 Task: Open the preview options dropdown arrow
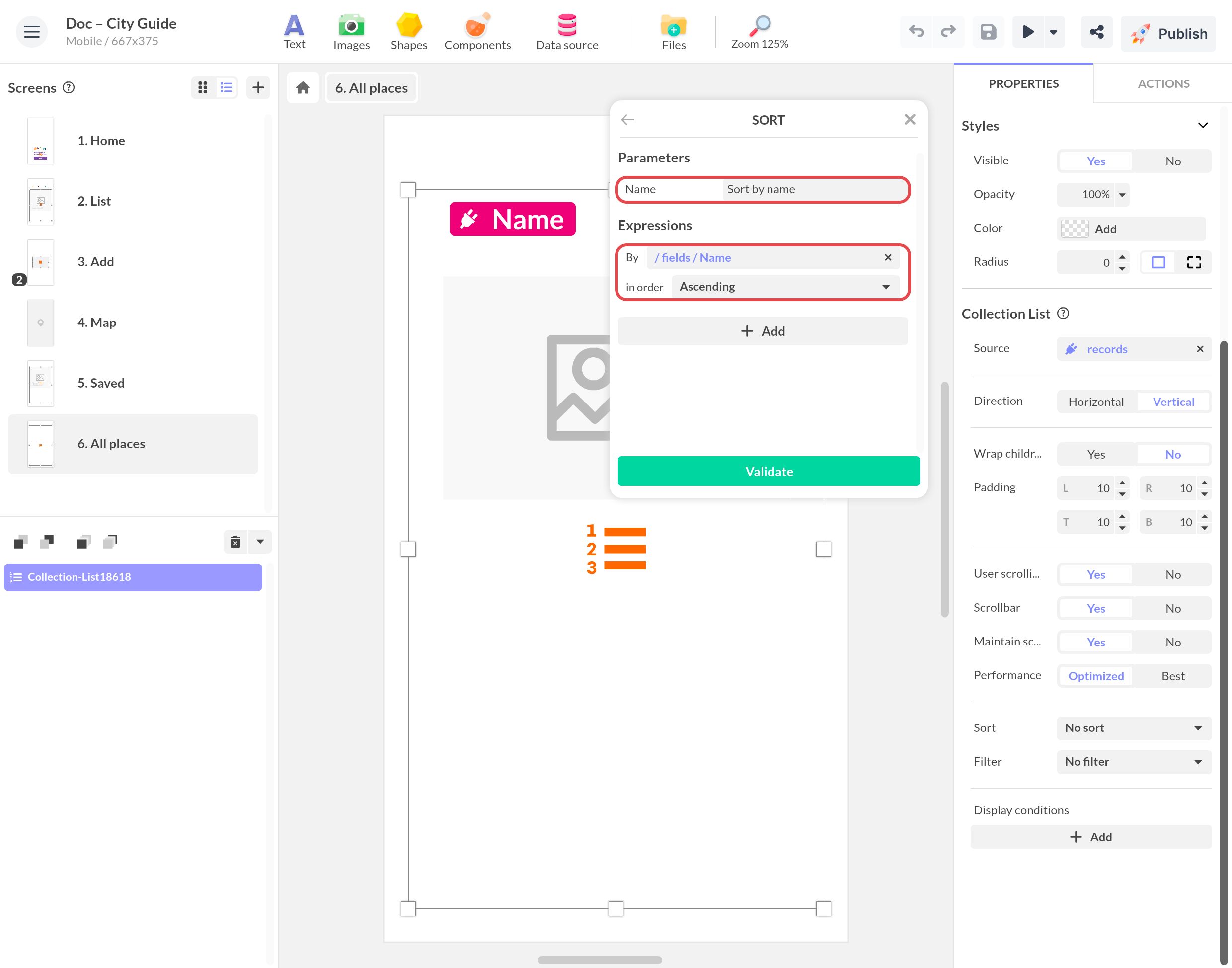tap(1054, 32)
